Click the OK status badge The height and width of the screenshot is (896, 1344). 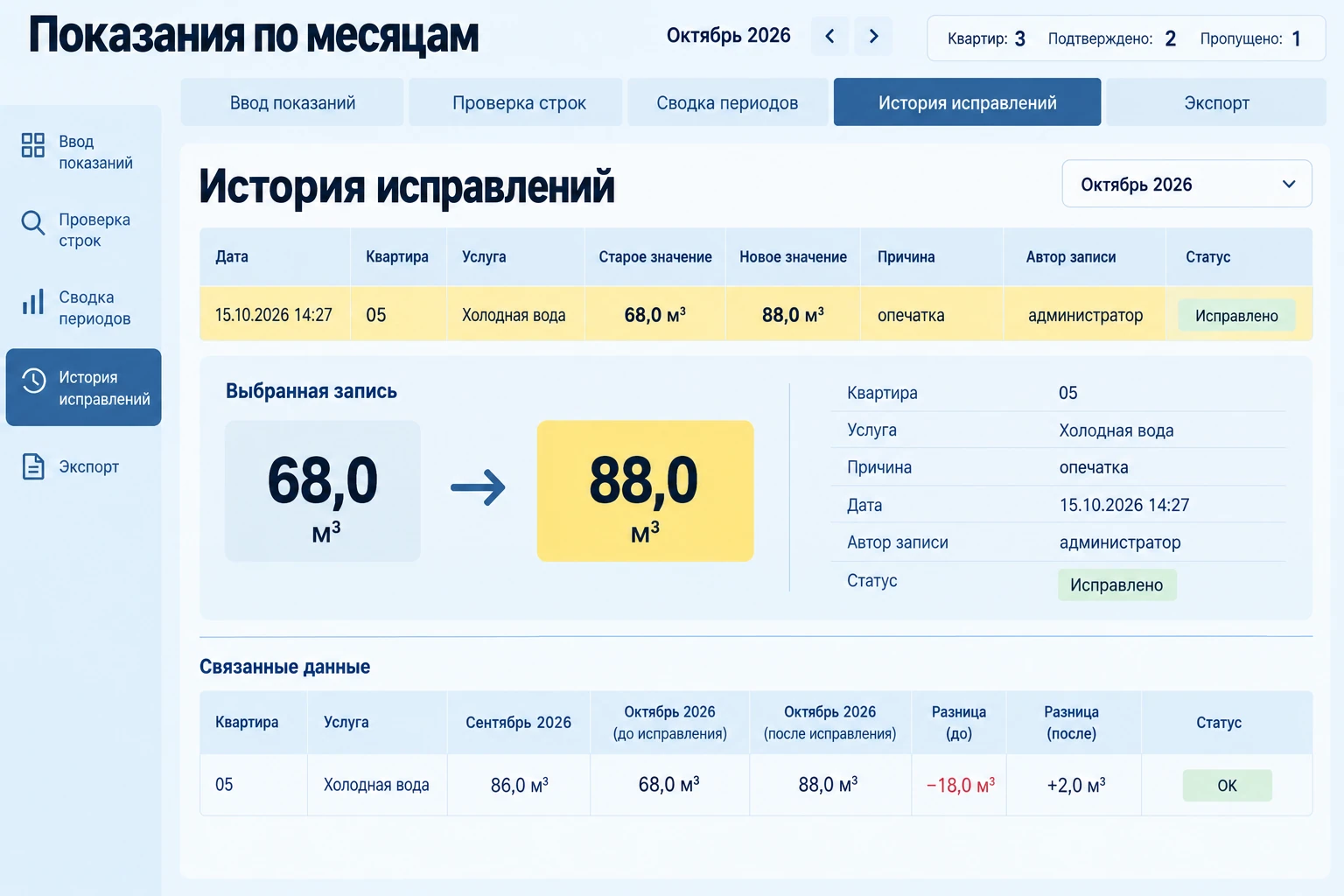pyautogui.click(x=1227, y=786)
